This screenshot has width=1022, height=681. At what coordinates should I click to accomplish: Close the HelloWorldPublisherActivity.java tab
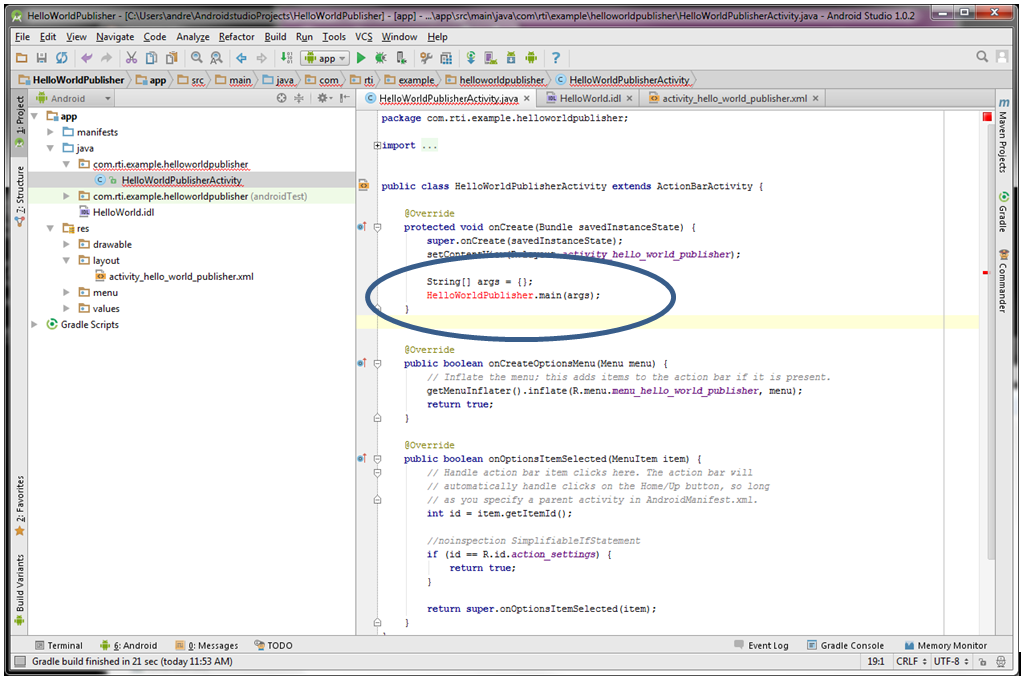pos(527,98)
